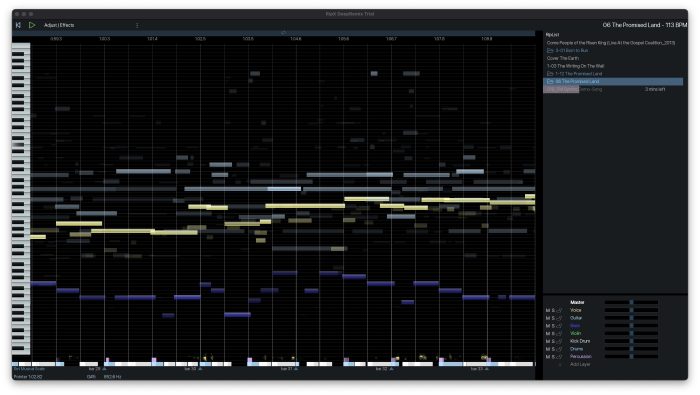700x395 pixels.
Task: Open the 1-12 The Promised Land playlist item
Action: (x=579, y=74)
